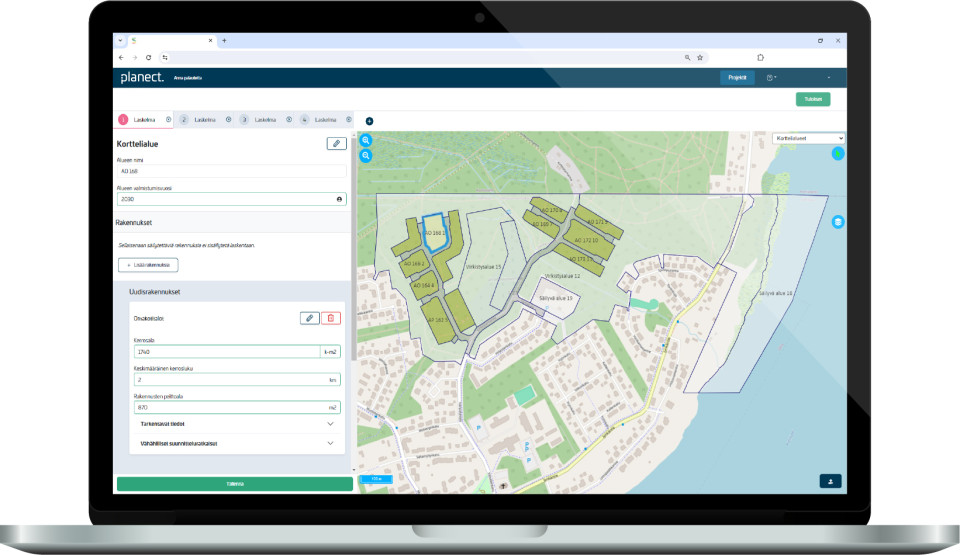Add a new Laskelma with the plus icon
This screenshot has height=555, width=960.
369,121
